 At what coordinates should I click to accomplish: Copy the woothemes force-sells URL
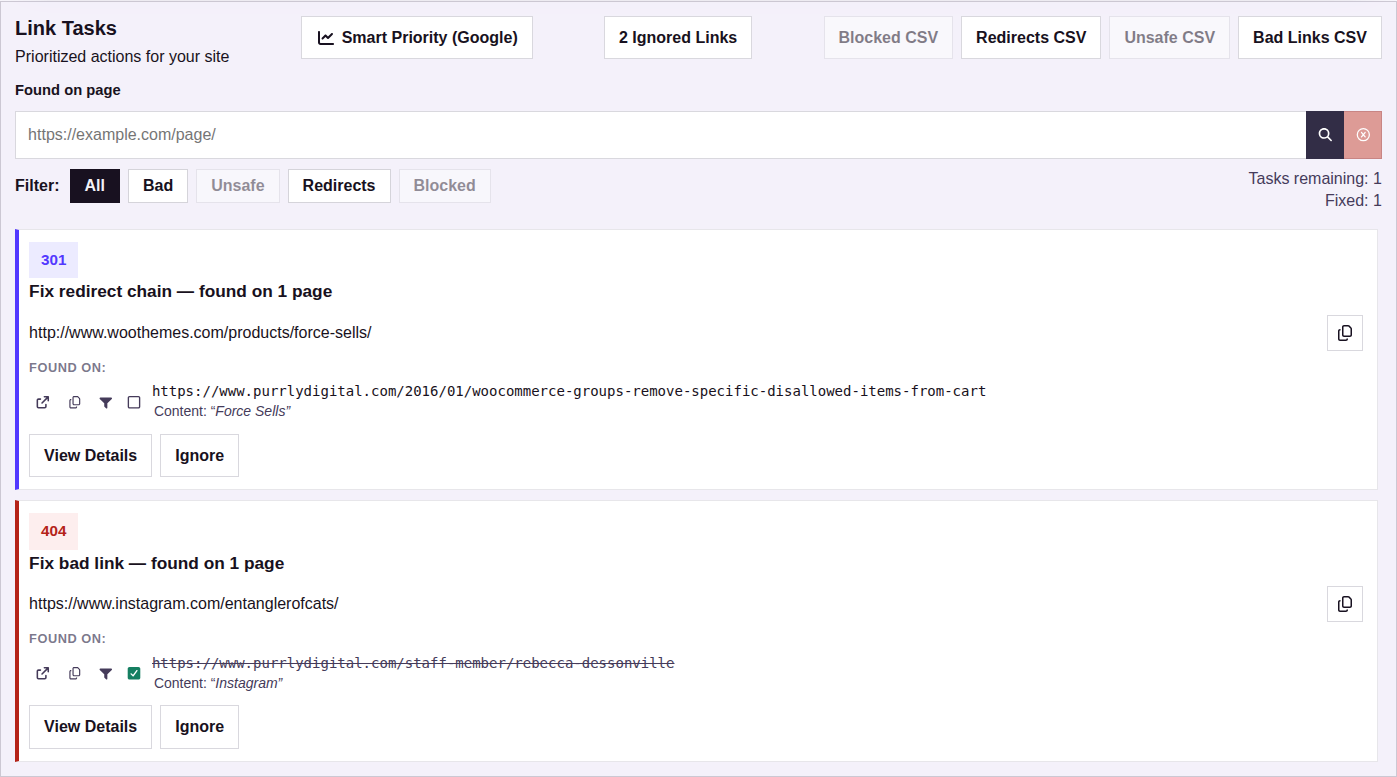pyautogui.click(x=1345, y=333)
